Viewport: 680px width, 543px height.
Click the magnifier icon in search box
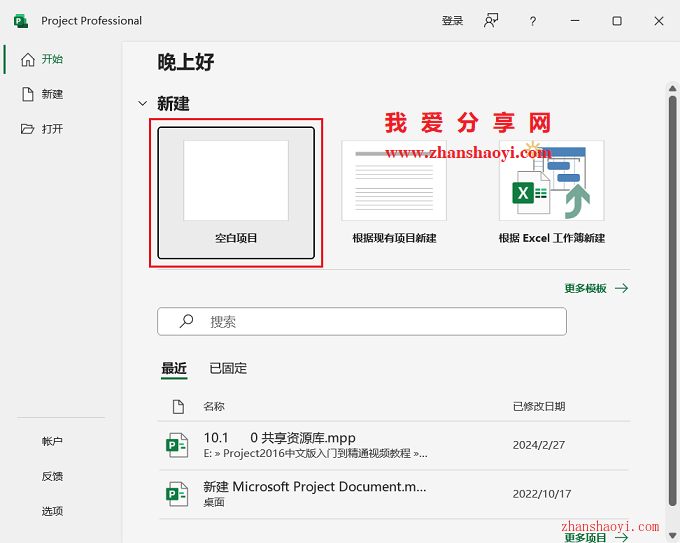pyautogui.click(x=186, y=321)
